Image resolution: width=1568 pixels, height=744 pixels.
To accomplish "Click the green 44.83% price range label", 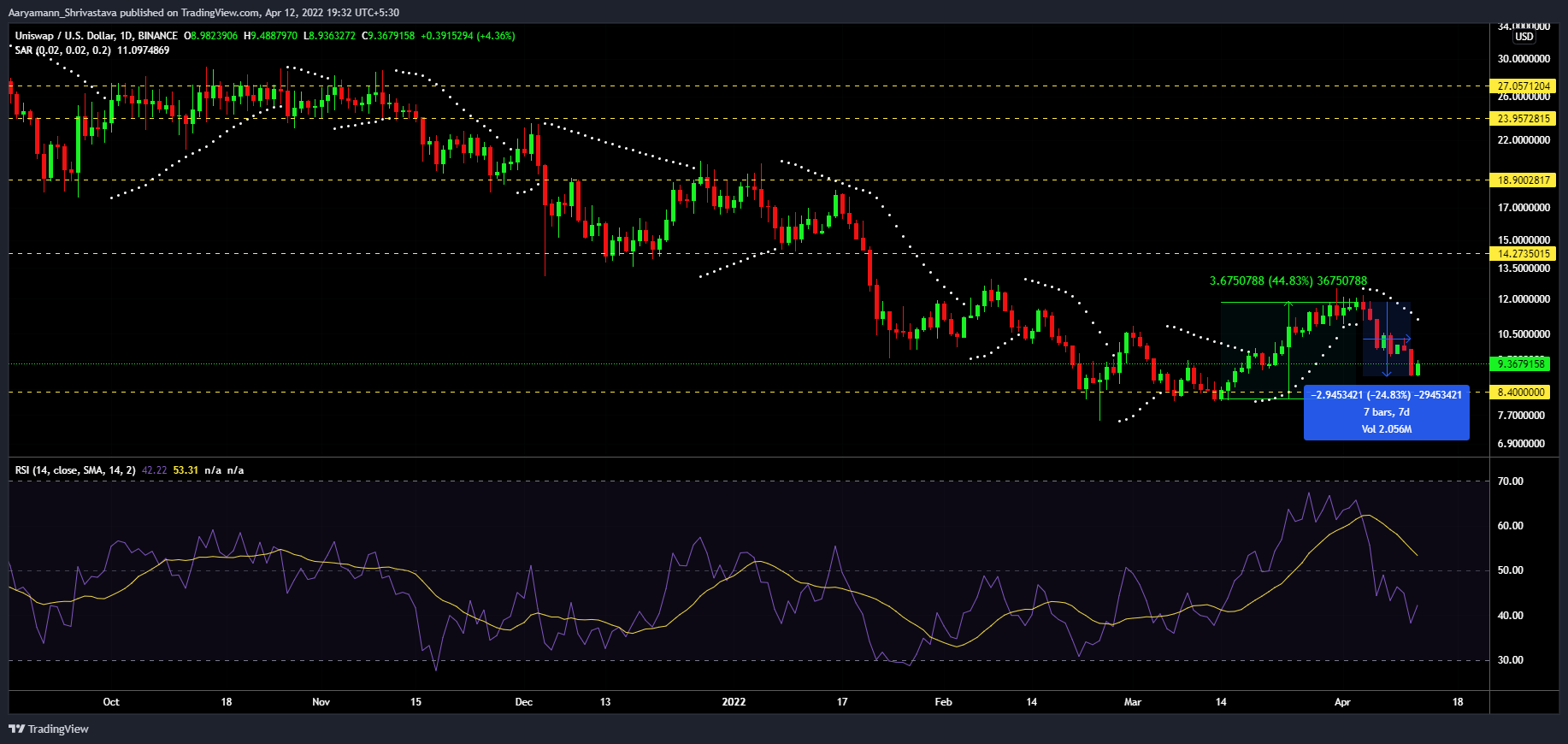I will click(x=1288, y=281).
